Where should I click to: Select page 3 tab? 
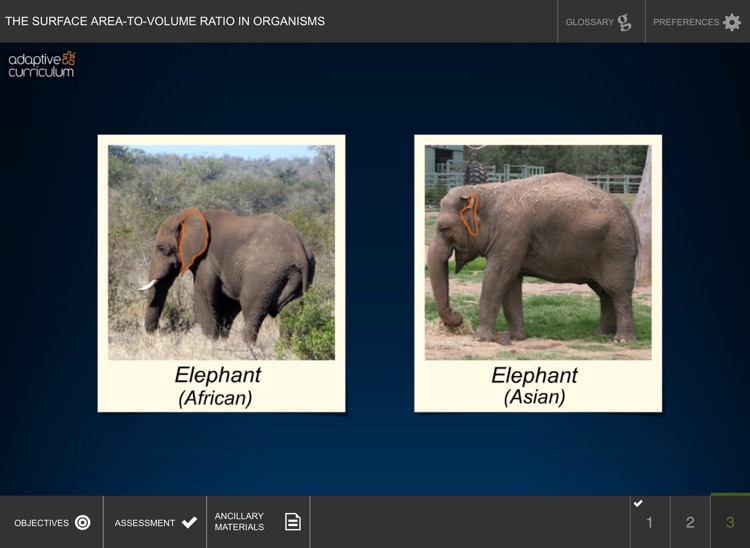tap(730, 522)
